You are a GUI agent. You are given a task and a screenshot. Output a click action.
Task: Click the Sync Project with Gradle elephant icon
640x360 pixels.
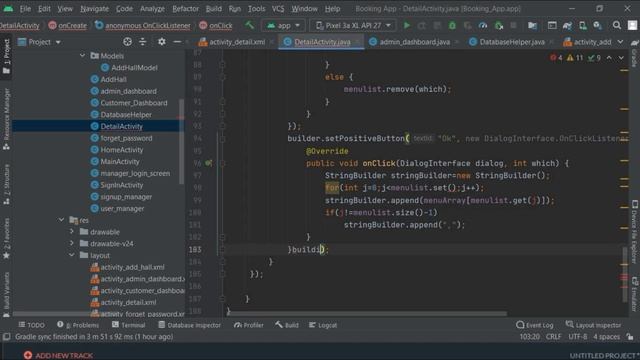567,25
